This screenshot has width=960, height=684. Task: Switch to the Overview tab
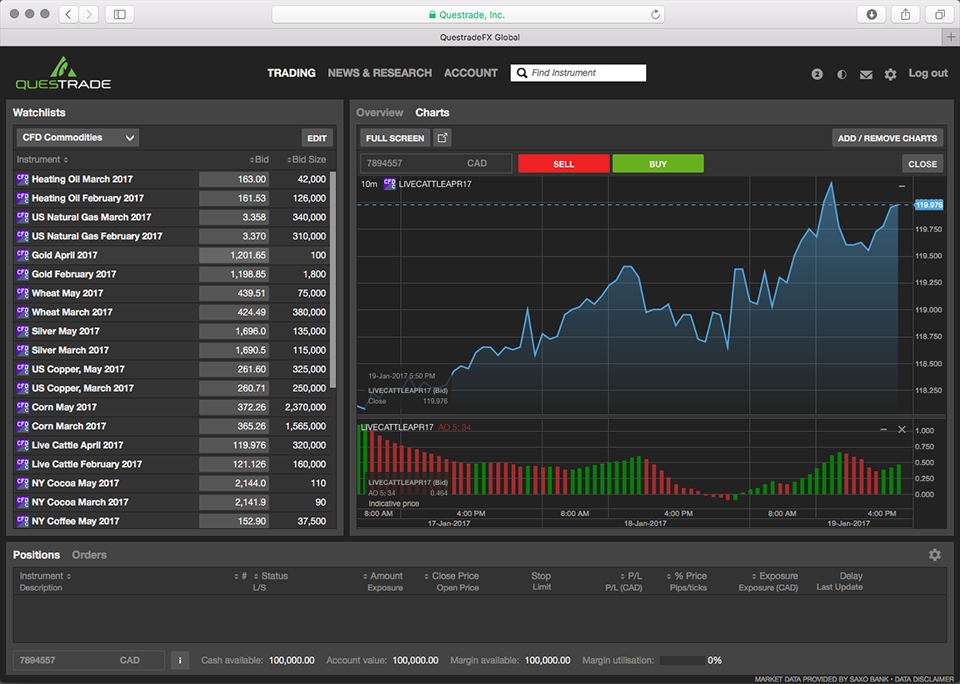pyautogui.click(x=380, y=113)
